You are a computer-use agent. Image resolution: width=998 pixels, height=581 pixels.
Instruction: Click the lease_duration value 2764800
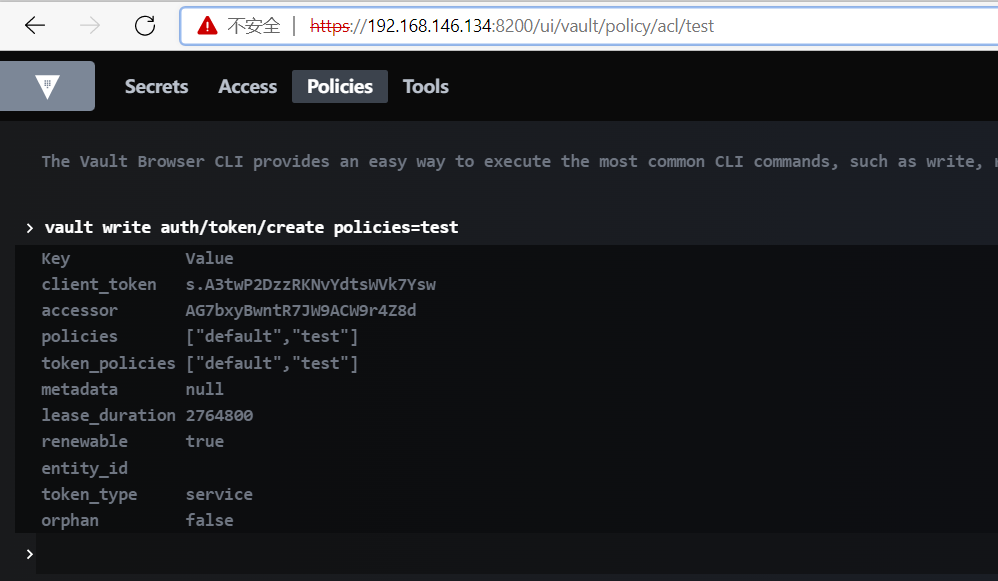219,415
